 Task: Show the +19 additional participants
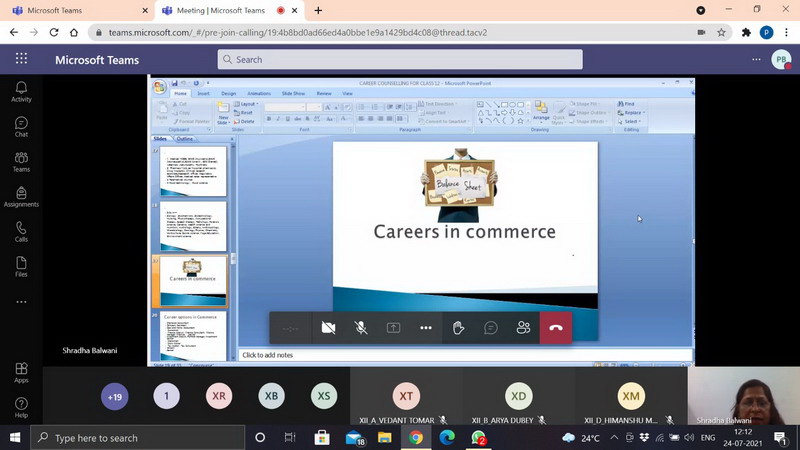[115, 396]
